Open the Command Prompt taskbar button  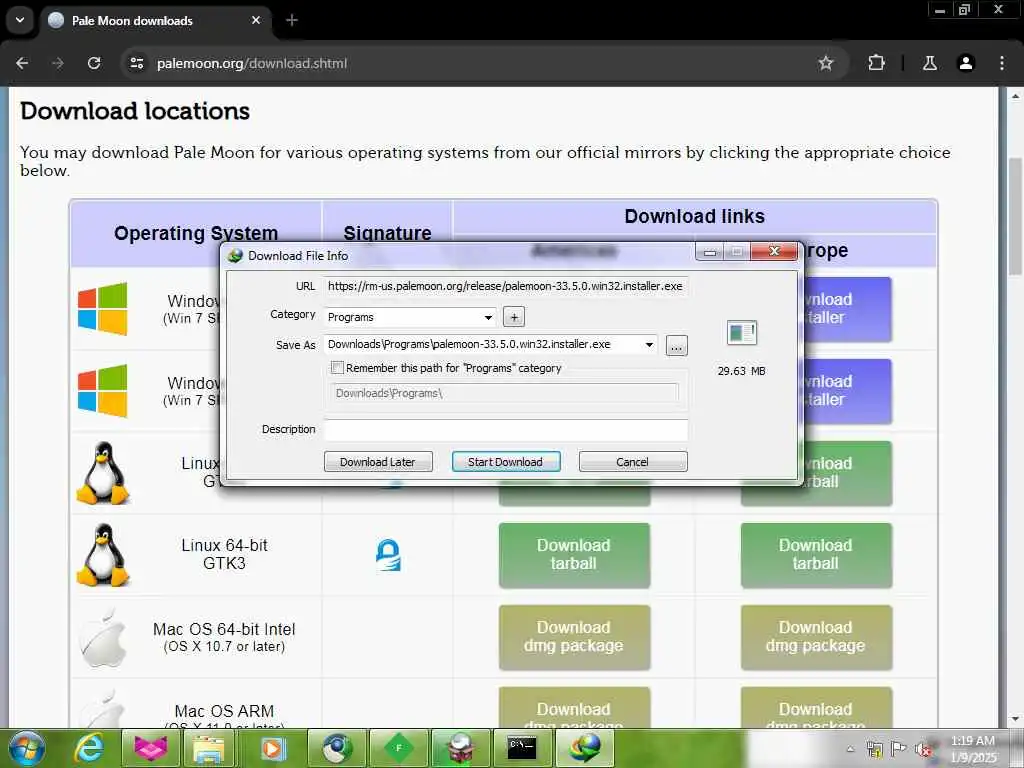tap(522, 748)
